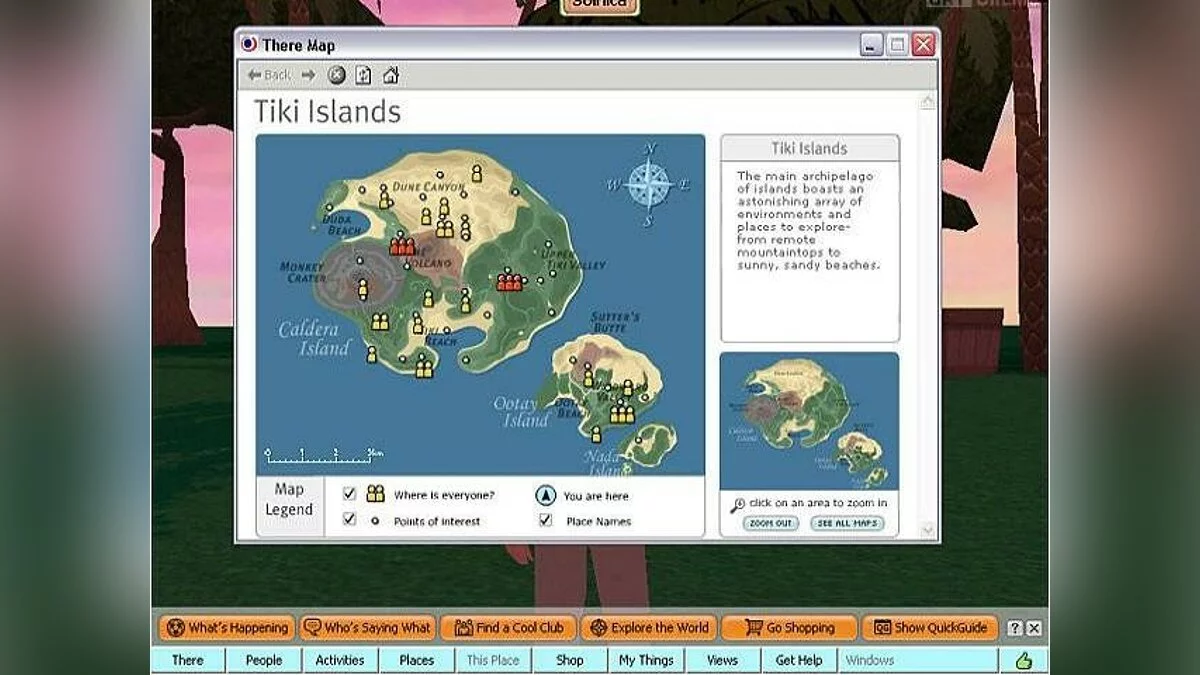The image size is (1200, 675).
Task: Refresh the map page
Action: coord(363,75)
